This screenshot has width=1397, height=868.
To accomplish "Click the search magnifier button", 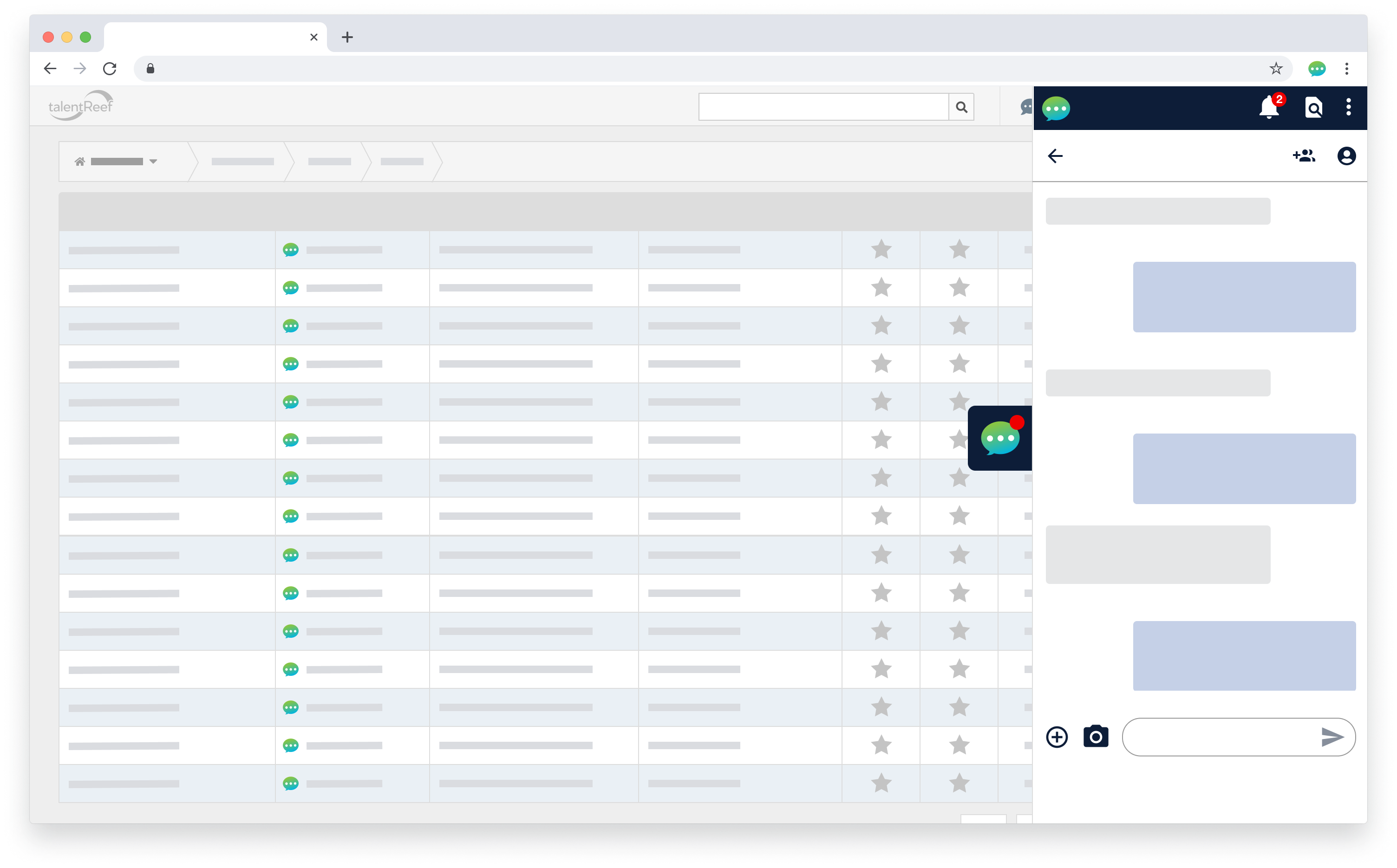I will point(961,107).
